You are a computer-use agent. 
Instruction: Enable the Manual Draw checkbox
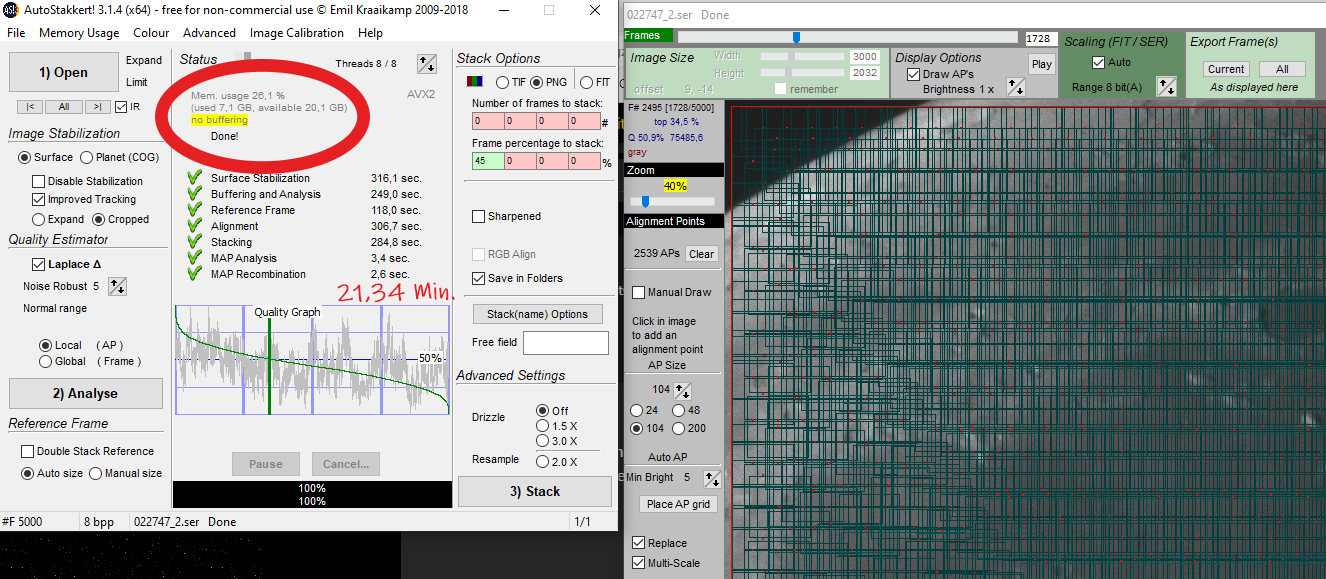[638, 292]
